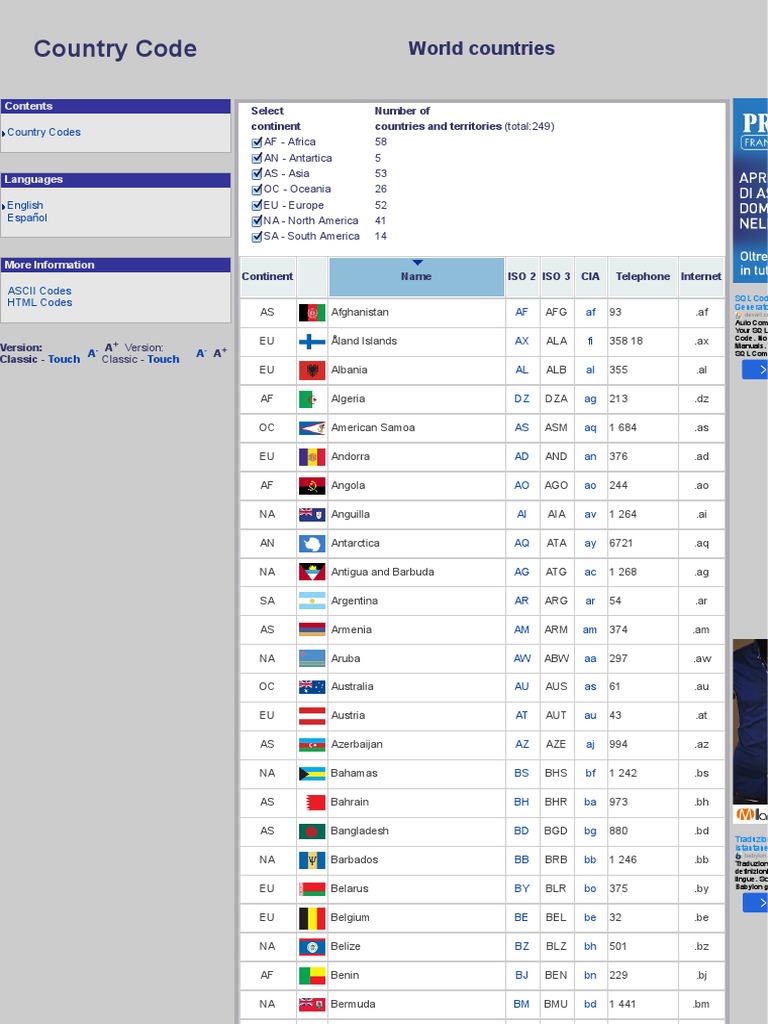This screenshot has width=768, height=1024.
Task: Click the Belize flag icon
Action: [312, 946]
